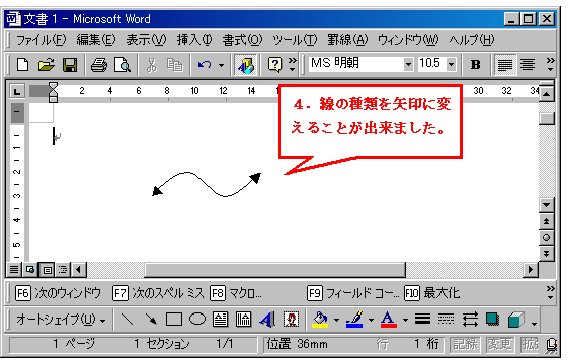Open the 書式 menu
The image size is (574, 364).
click(x=242, y=40)
